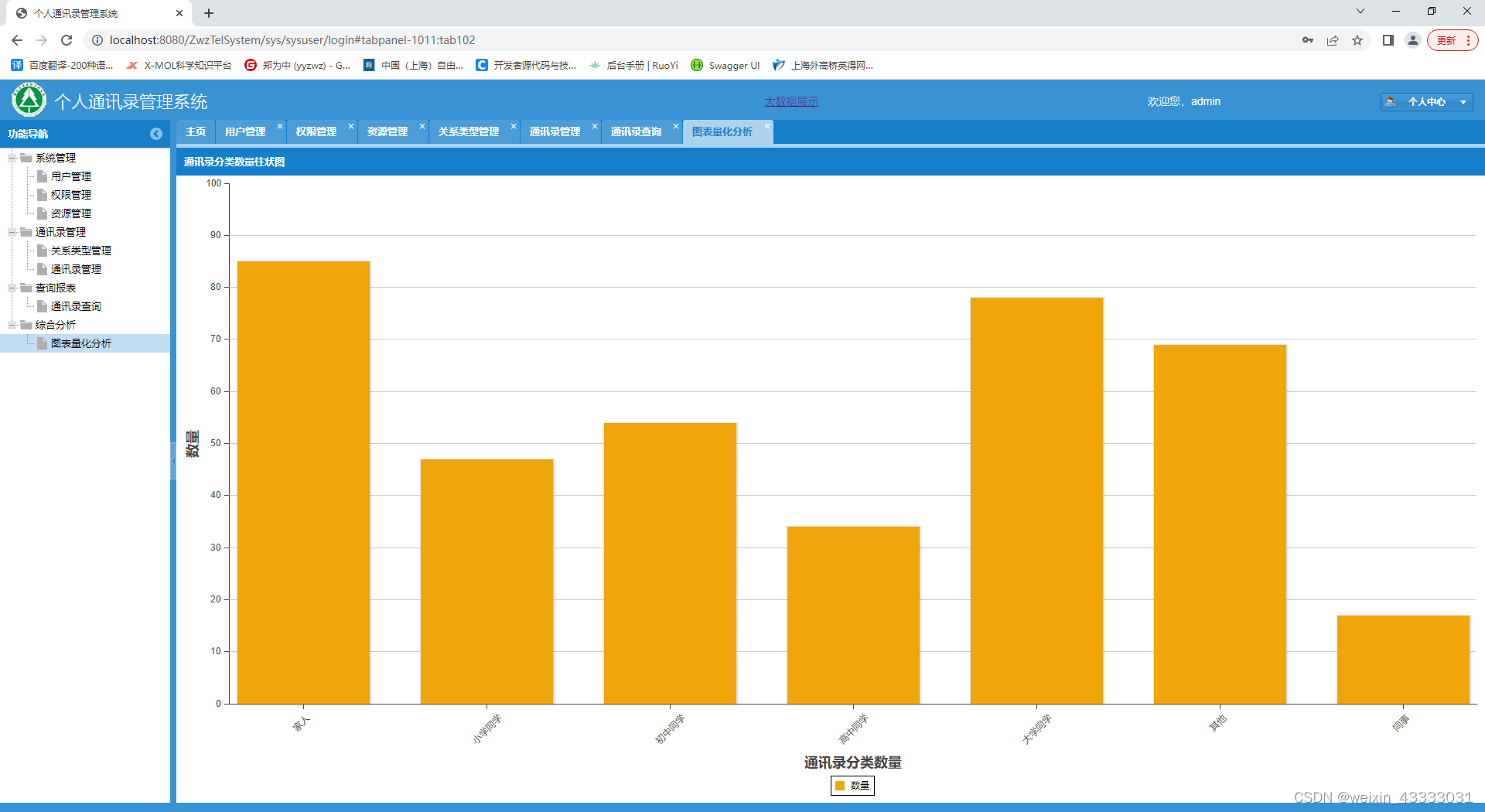1485x812 pixels.
Task: View site information icon in address bar
Action: (x=97, y=40)
